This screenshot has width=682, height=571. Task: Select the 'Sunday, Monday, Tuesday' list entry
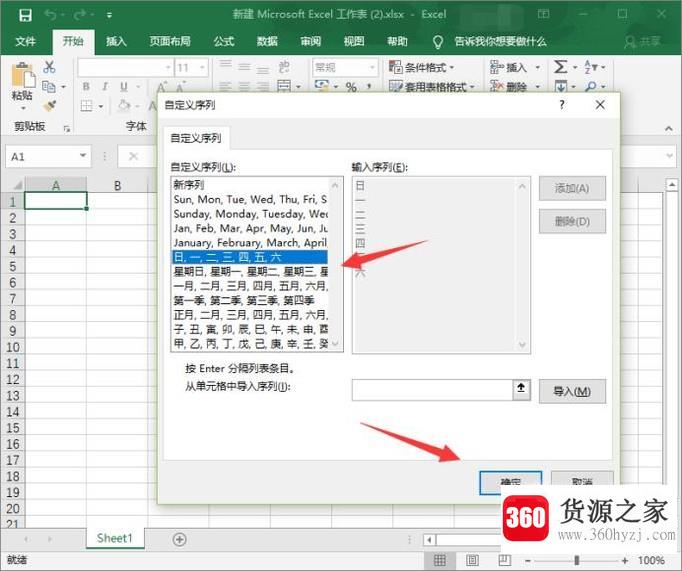coord(250,214)
